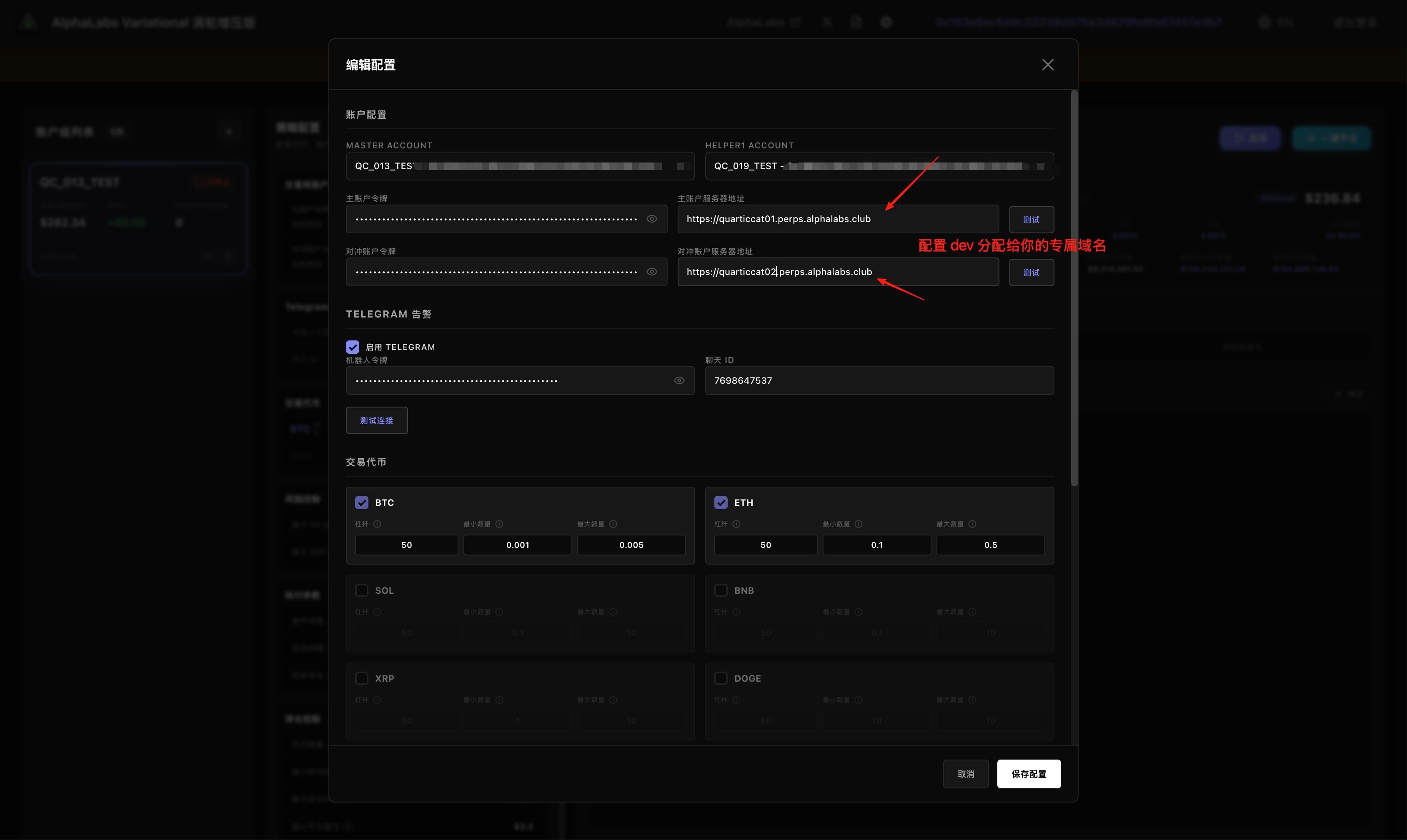The image size is (1407, 840).
Task: Click the BTC minimum quantity info icon
Action: point(499,524)
